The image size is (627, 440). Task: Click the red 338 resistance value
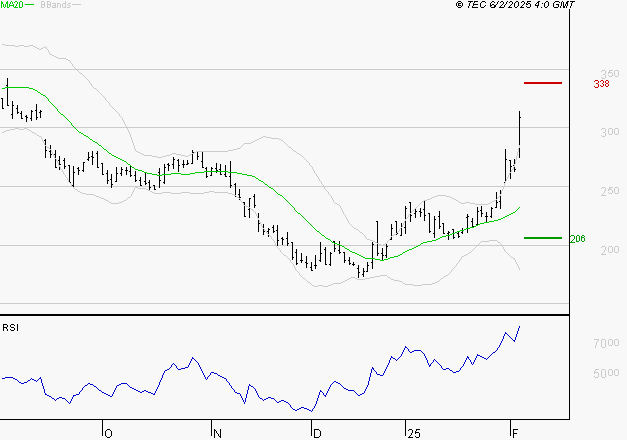(x=601, y=84)
